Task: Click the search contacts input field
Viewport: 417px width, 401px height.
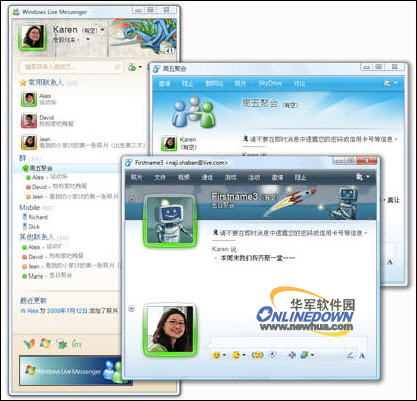Action: pyautogui.click(x=71, y=67)
